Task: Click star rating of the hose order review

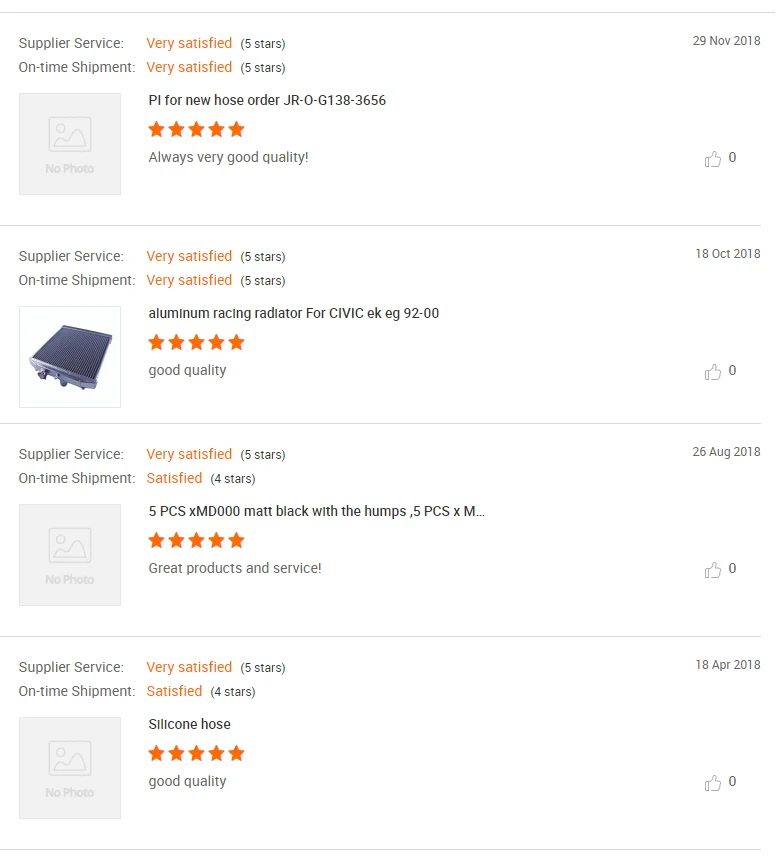Action: click(x=196, y=129)
